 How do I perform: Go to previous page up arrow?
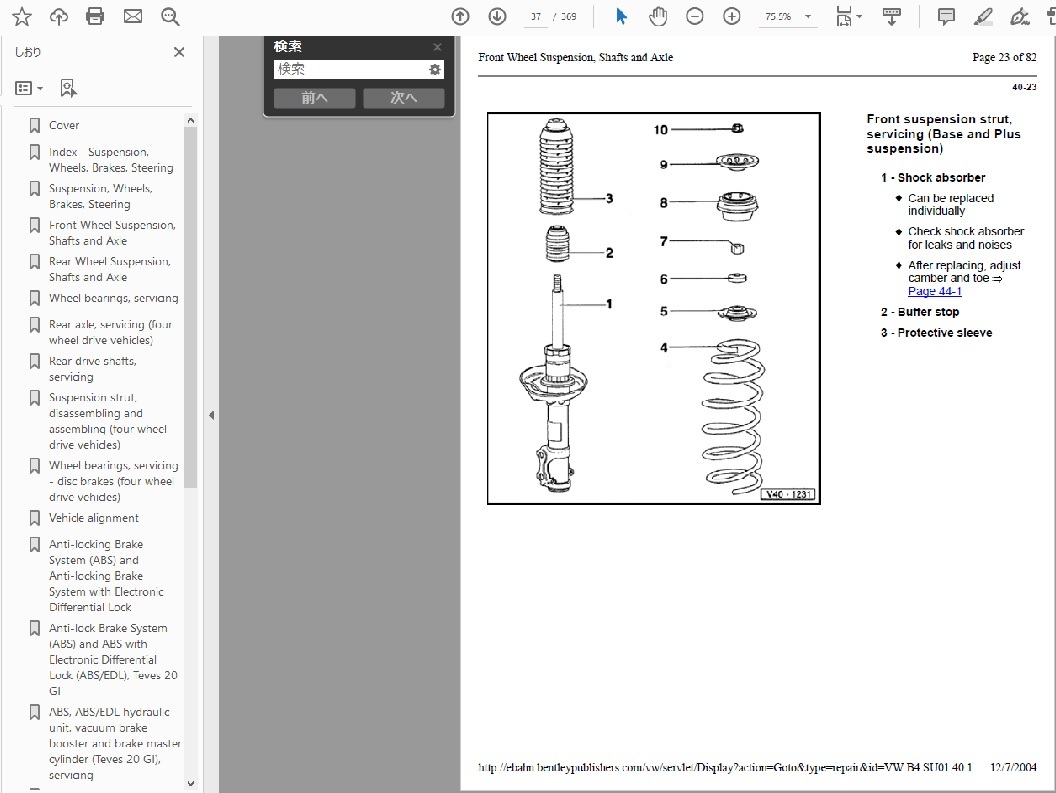[x=460, y=16]
